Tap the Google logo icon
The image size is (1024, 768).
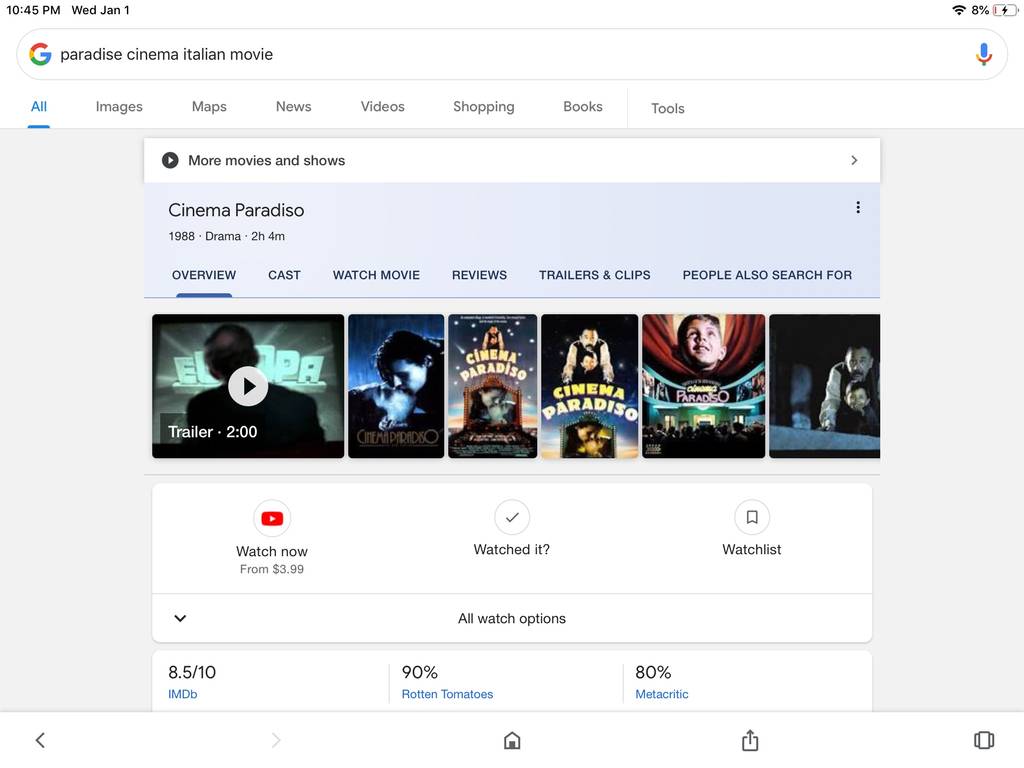[40, 54]
